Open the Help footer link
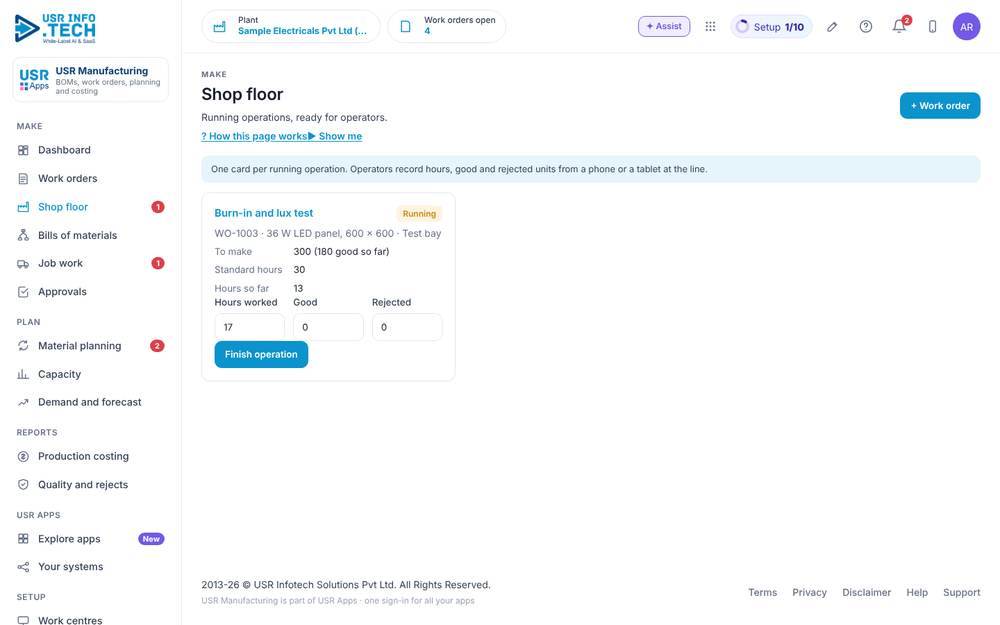 [x=917, y=592]
